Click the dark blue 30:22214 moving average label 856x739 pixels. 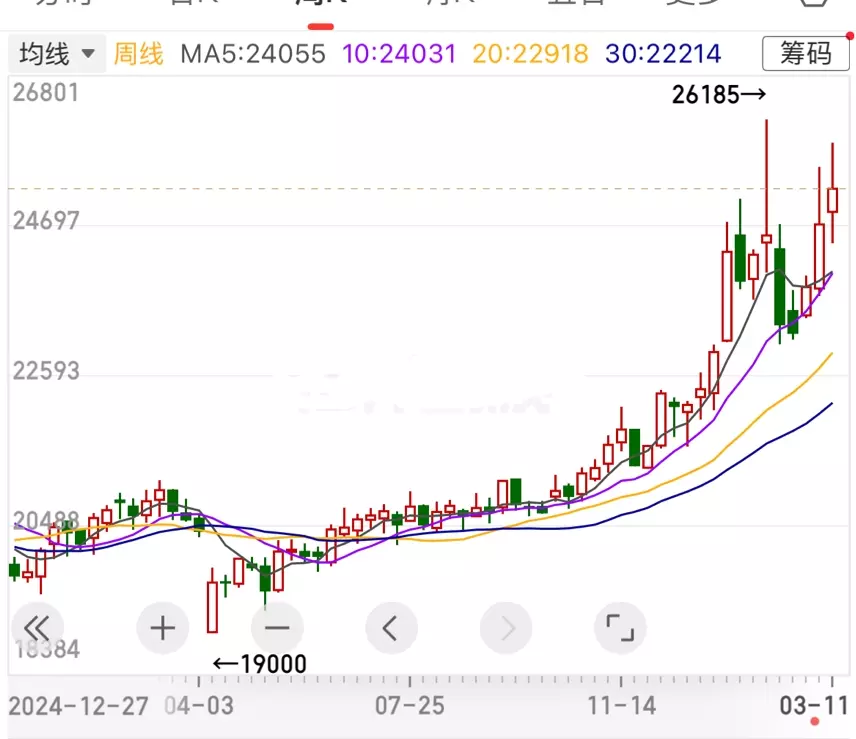pos(664,53)
